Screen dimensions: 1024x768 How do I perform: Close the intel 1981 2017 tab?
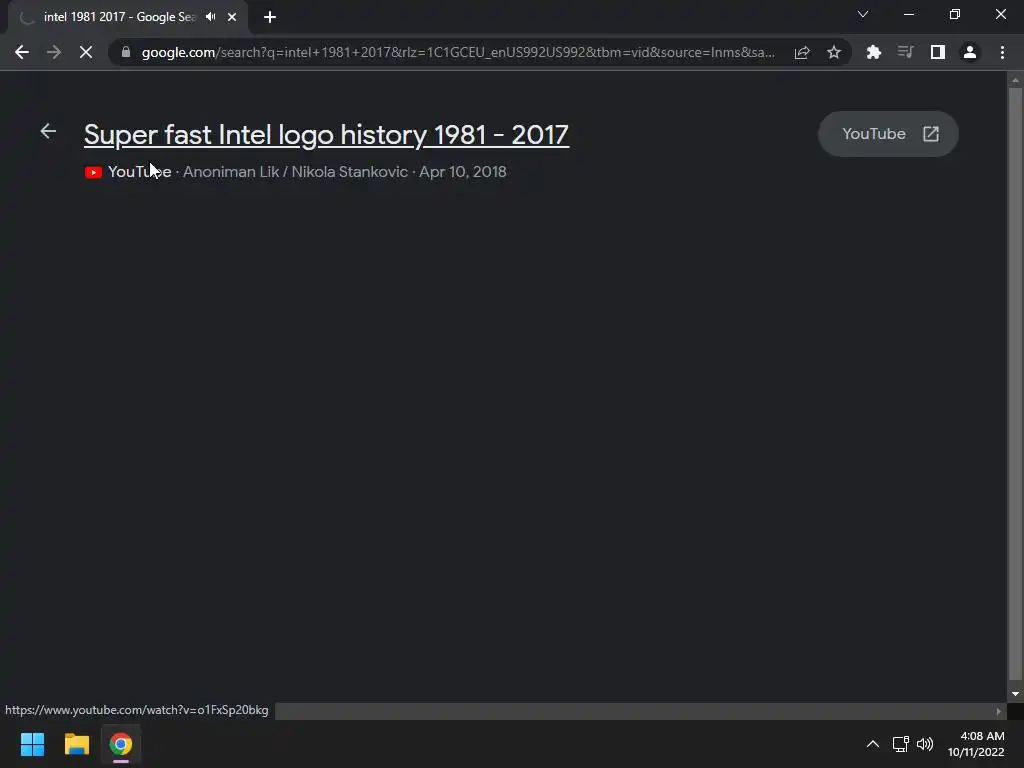click(x=232, y=17)
